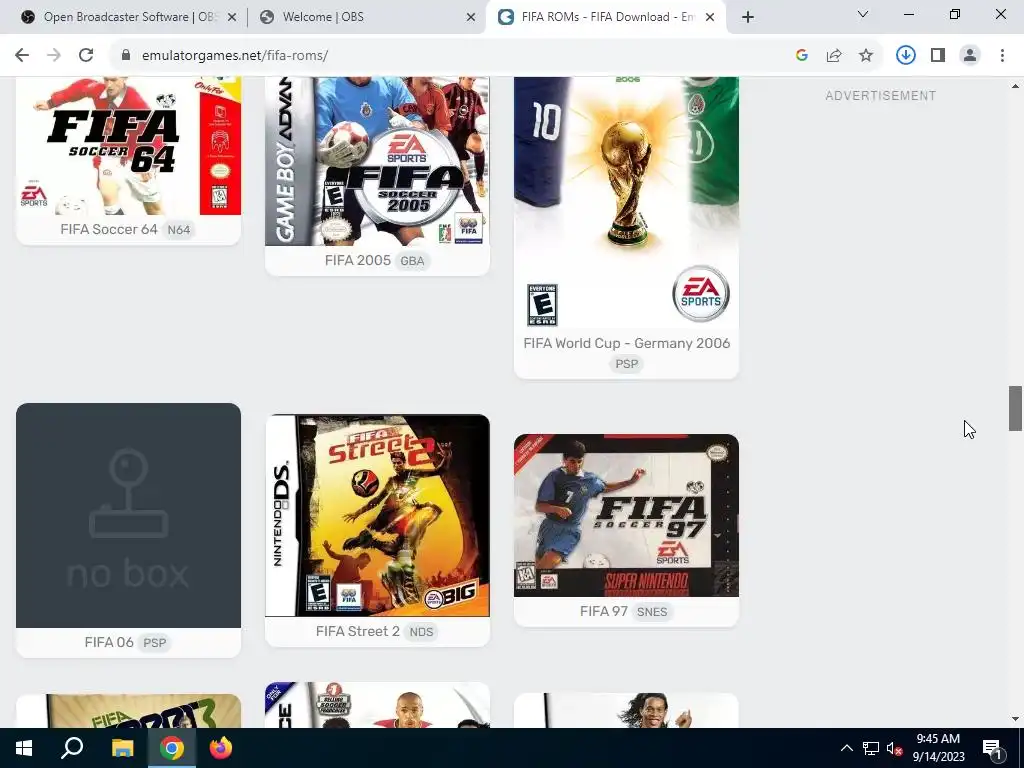Screen dimensions: 1024x768
Task: Show hidden system tray icons
Action: [x=846, y=748]
